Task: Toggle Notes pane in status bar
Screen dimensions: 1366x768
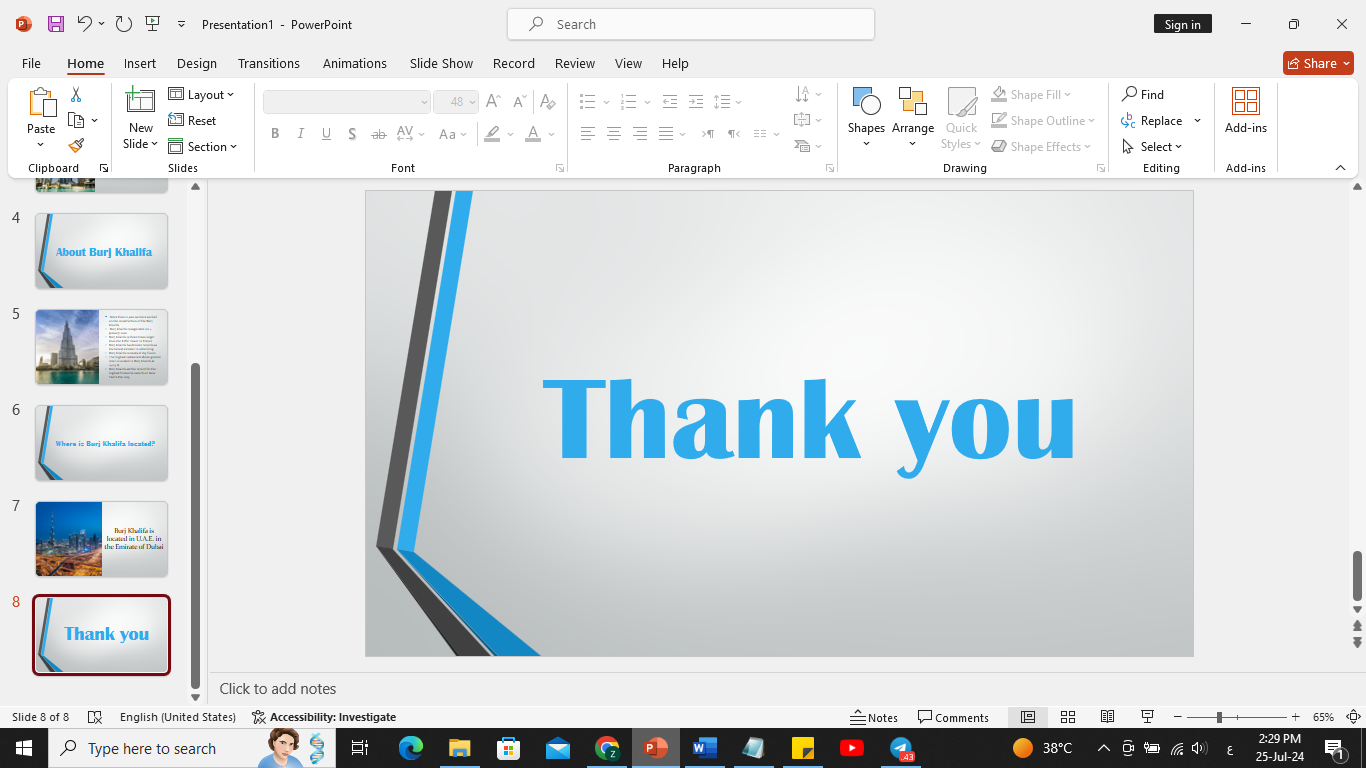Action: 874,717
